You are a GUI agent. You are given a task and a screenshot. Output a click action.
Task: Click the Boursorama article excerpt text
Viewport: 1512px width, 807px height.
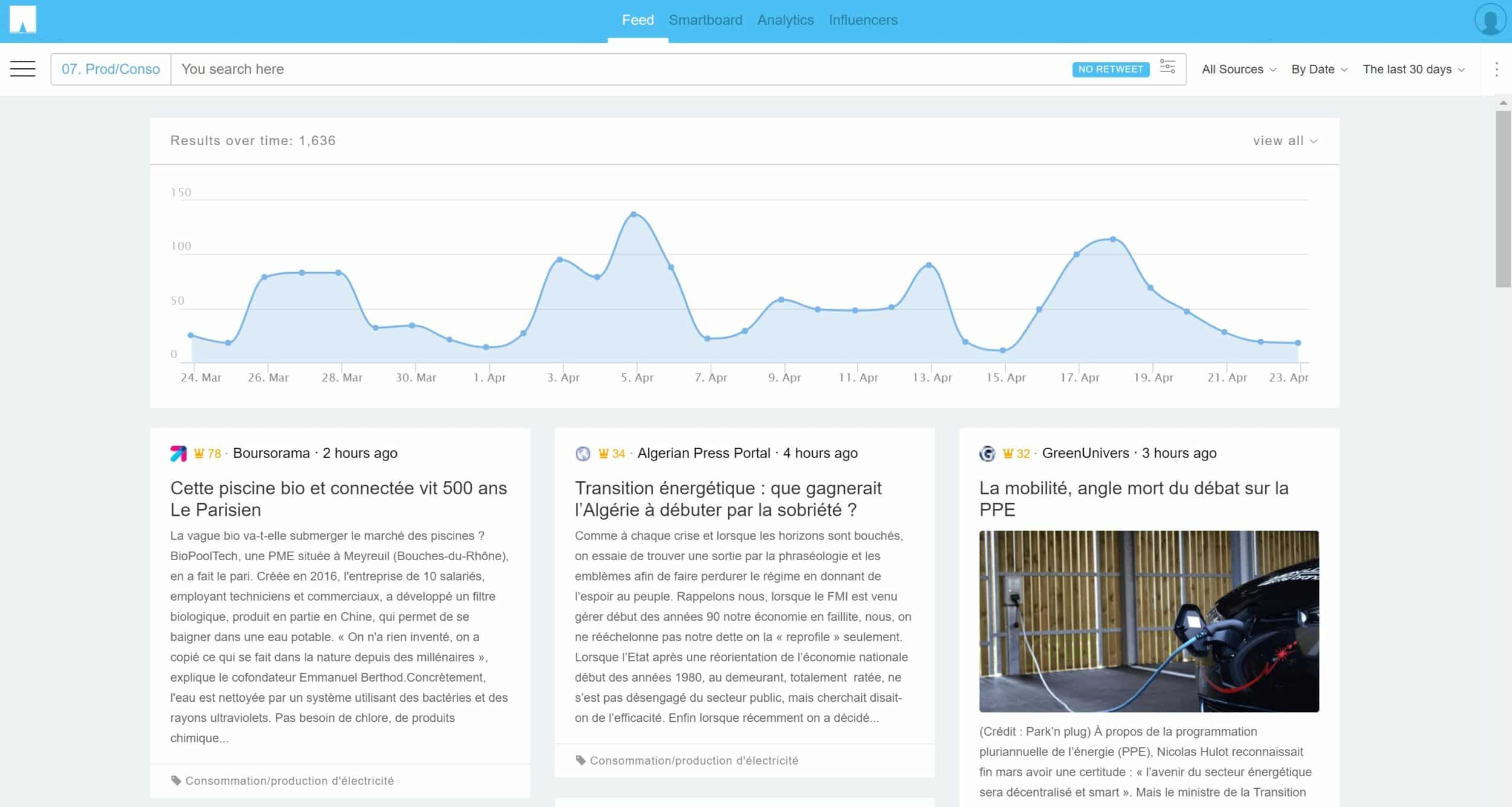(339, 636)
